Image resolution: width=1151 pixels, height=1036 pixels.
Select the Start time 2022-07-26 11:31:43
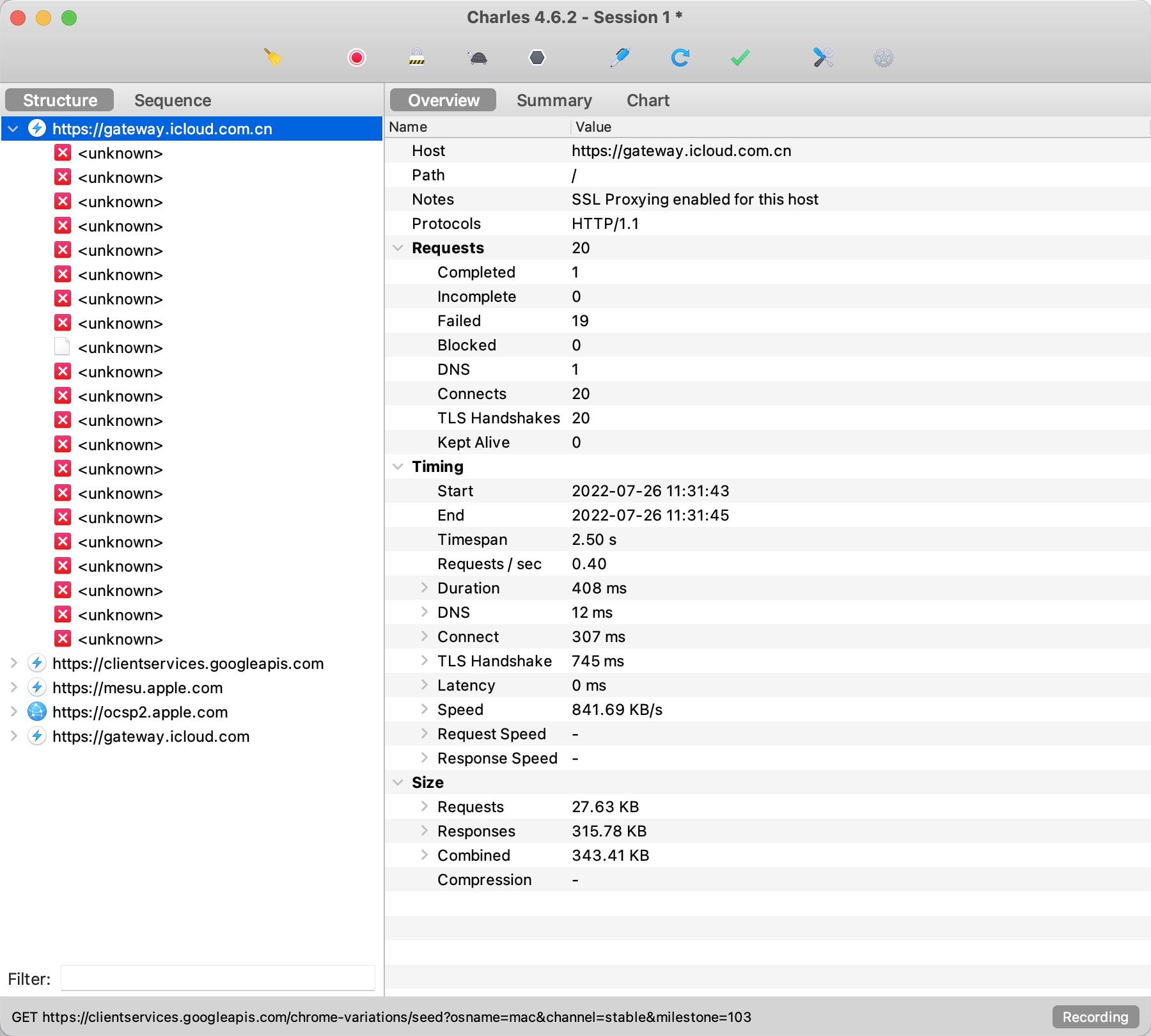tap(650, 491)
